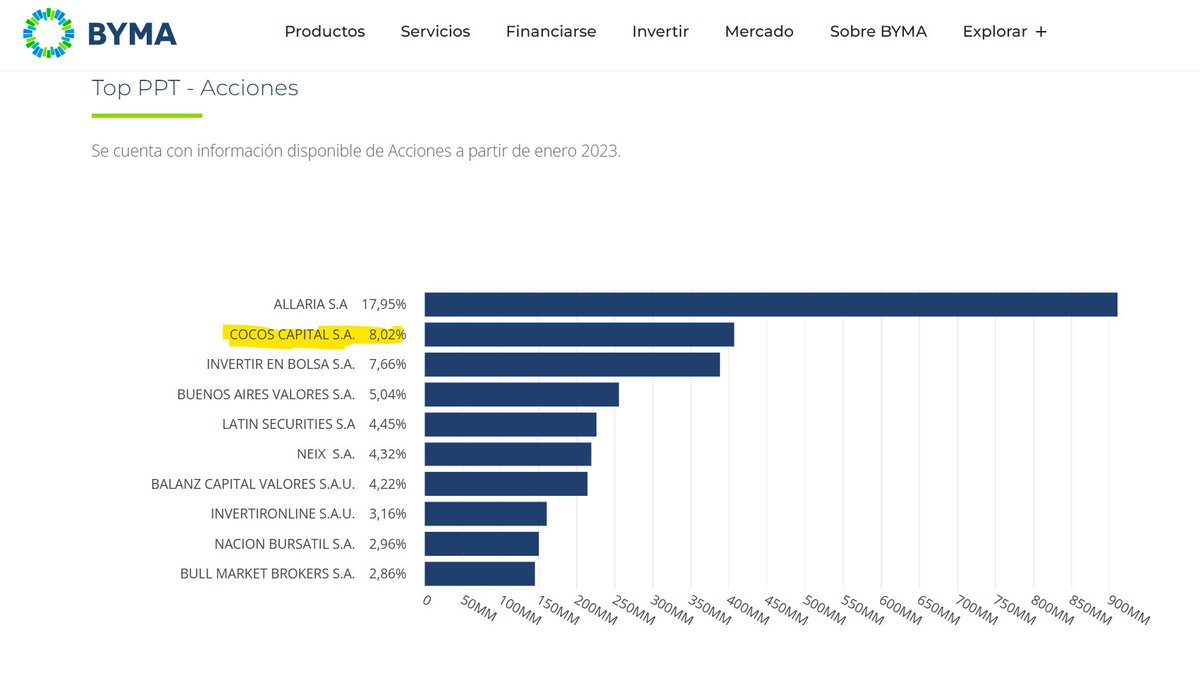This screenshot has width=1200, height=680.
Task: Select the COCOS CAPITAL S.A. label
Action: coord(292,334)
